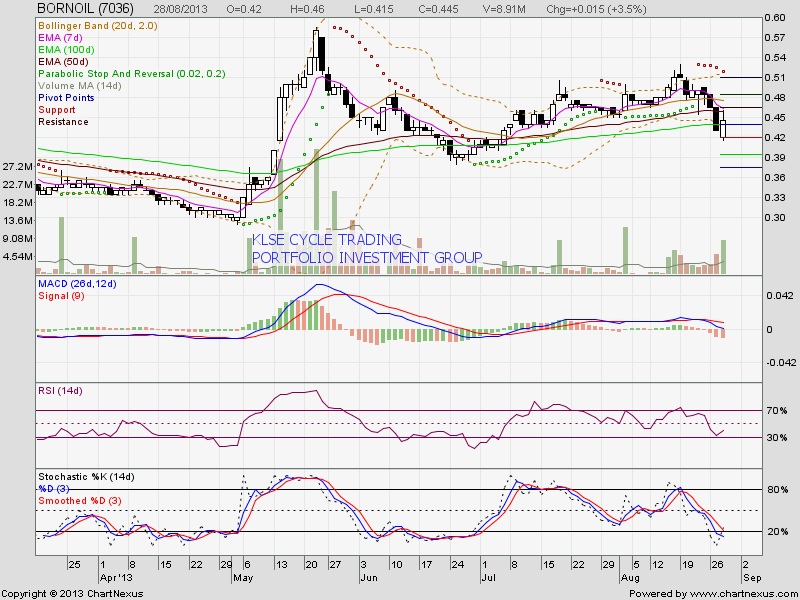The height and width of the screenshot is (600, 800).
Task: Click the RSI (14d) indicator label
Action: pos(60,391)
